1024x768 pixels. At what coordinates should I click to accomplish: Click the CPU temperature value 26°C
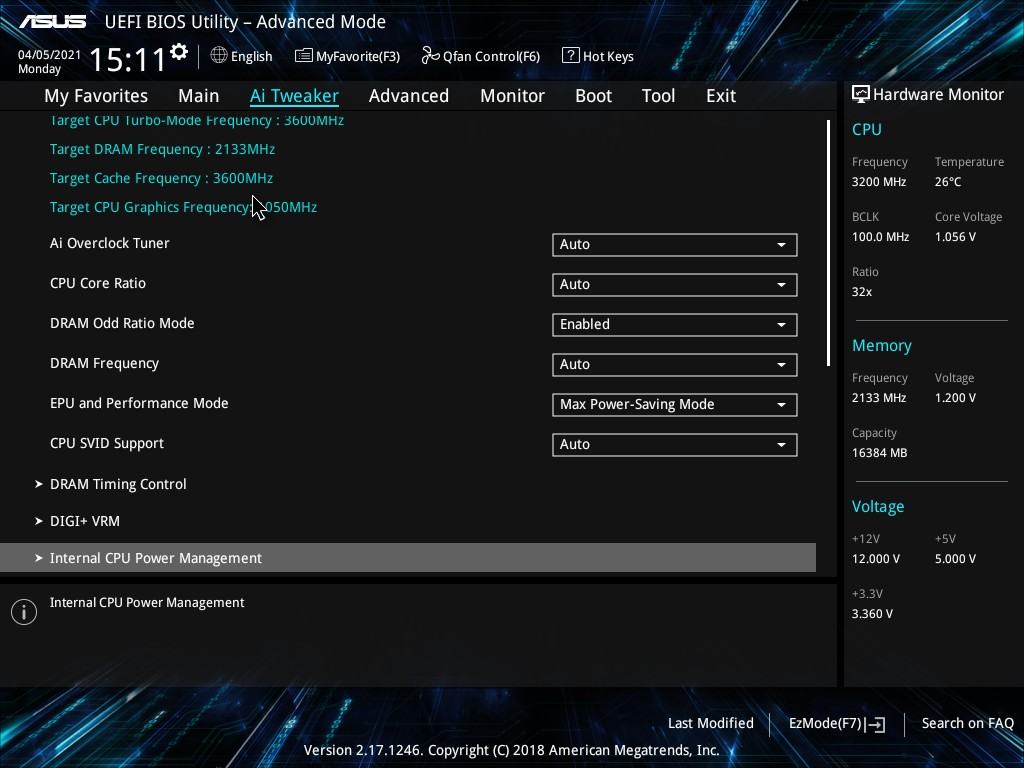[x=948, y=182]
